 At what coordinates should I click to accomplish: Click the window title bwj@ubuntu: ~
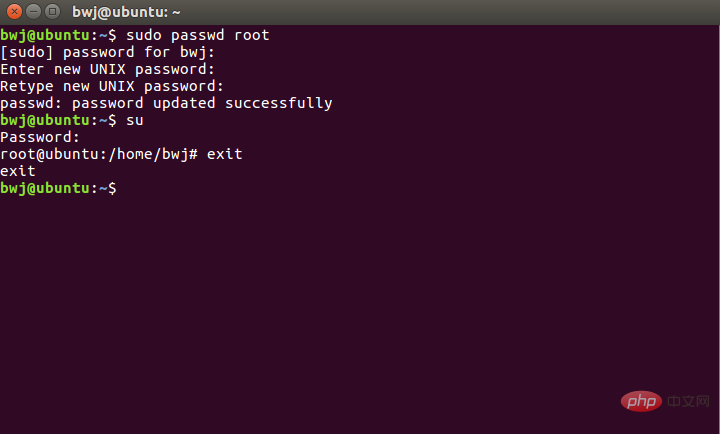124,12
